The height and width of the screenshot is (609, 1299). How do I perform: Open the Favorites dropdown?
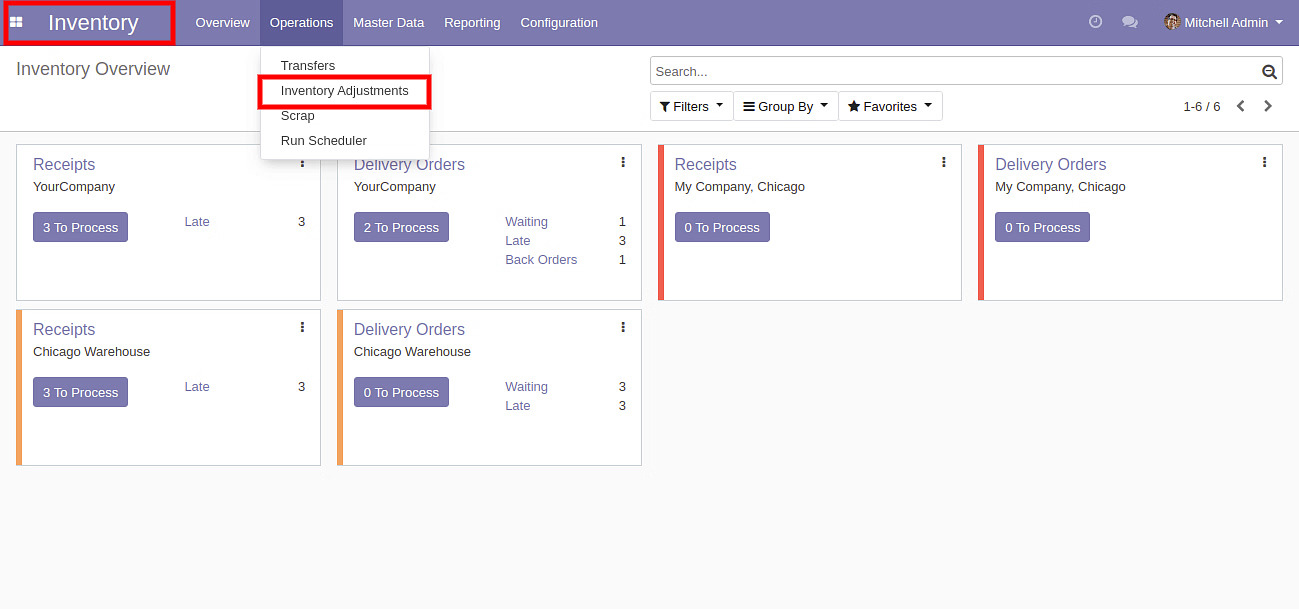tap(889, 106)
